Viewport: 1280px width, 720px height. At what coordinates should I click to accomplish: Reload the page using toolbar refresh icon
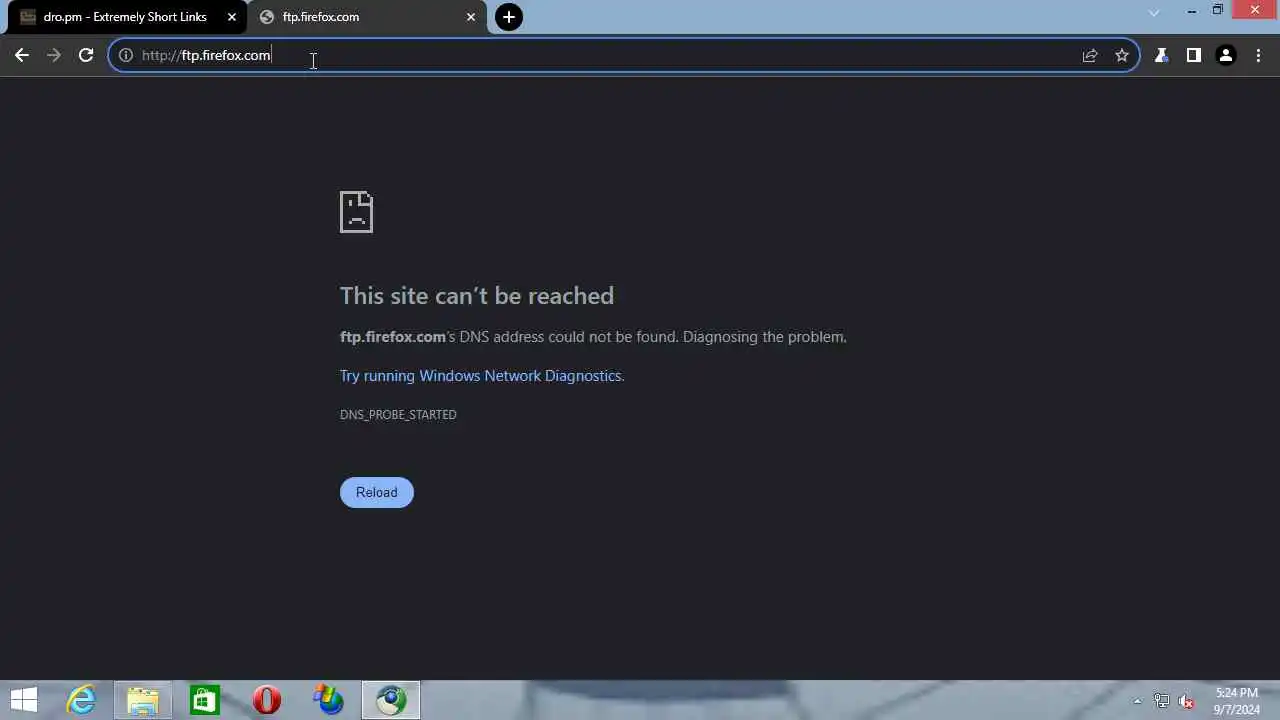86,55
